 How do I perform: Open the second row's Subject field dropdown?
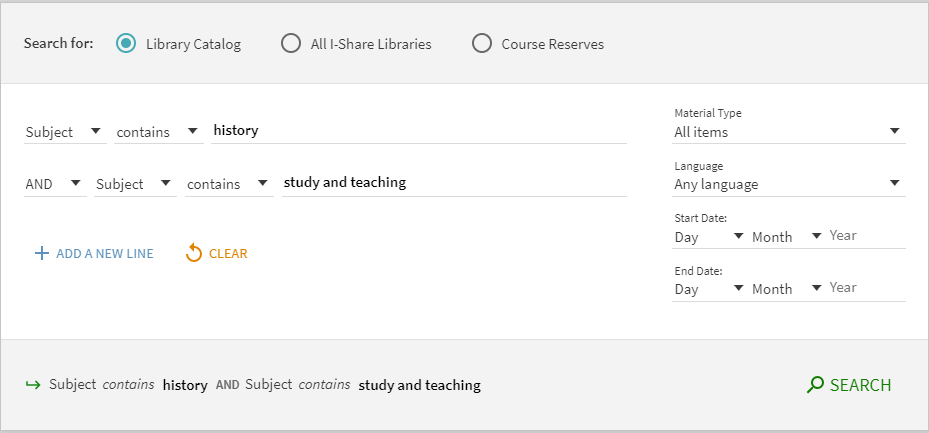pyautogui.click(x=134, y=184)
